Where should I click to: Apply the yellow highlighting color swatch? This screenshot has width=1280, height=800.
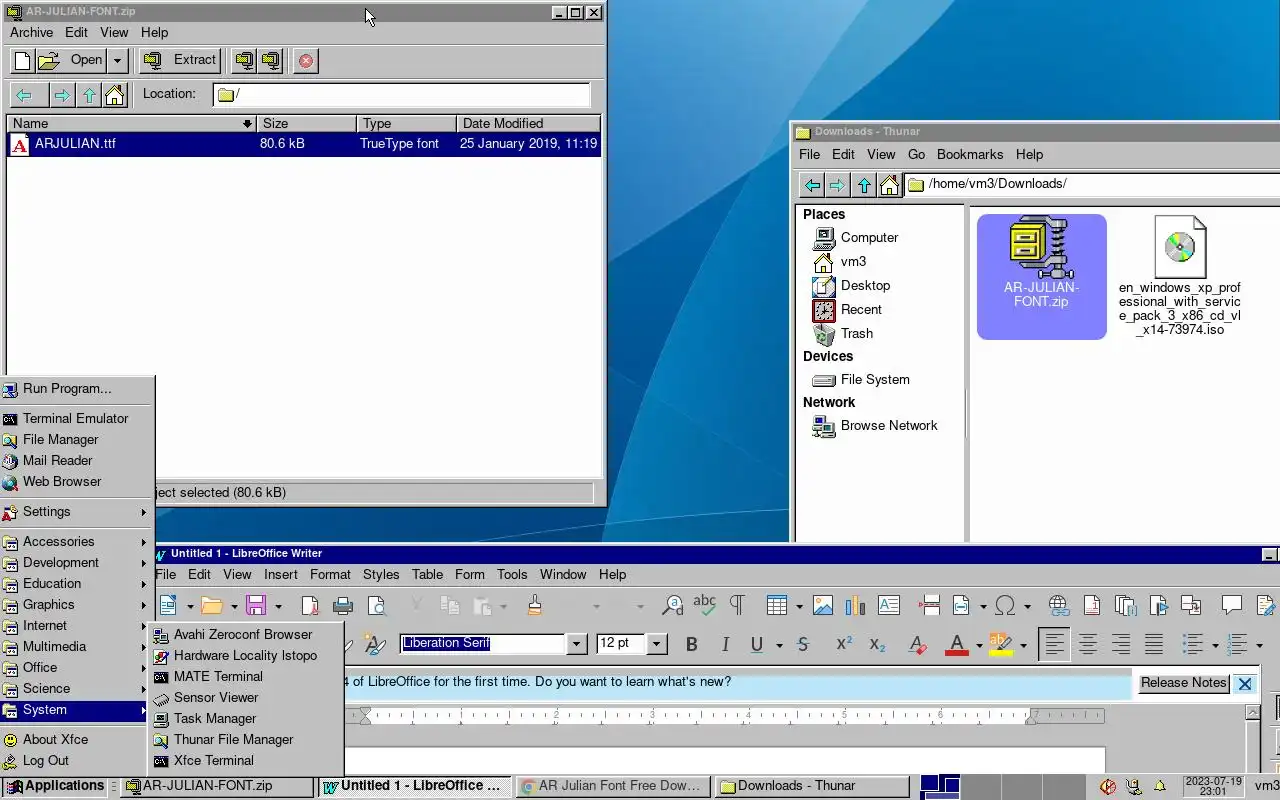click(x=1000, y=645)
